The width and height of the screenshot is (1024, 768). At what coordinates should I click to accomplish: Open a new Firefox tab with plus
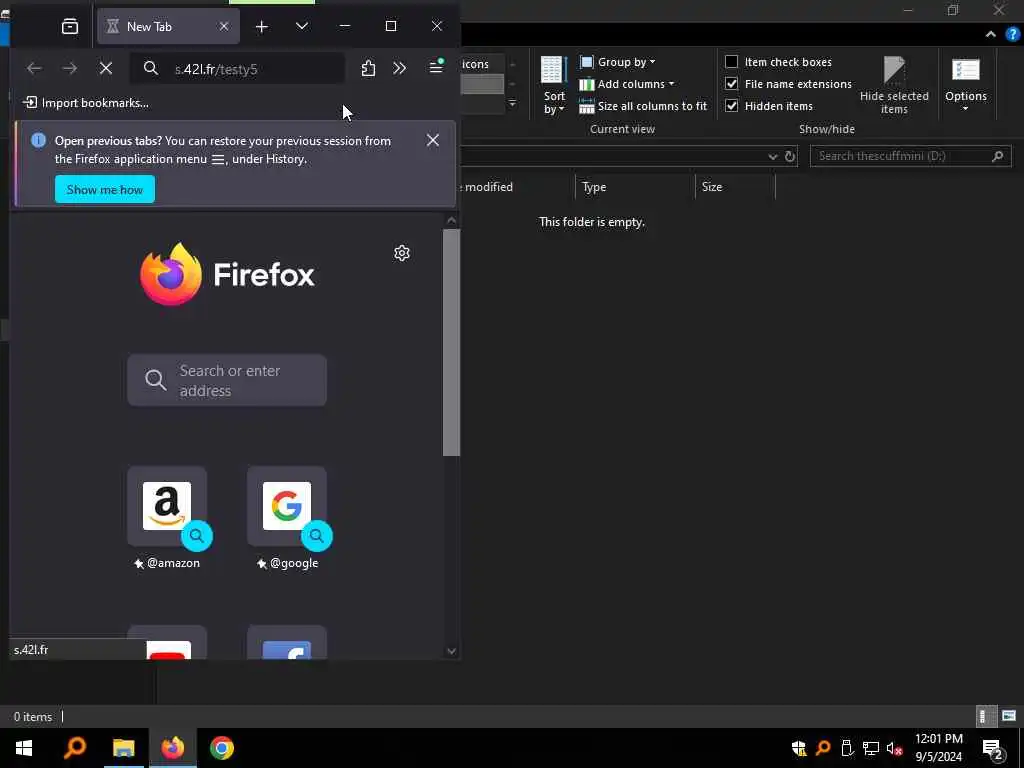pyautogui.click(x=261, y=26)
